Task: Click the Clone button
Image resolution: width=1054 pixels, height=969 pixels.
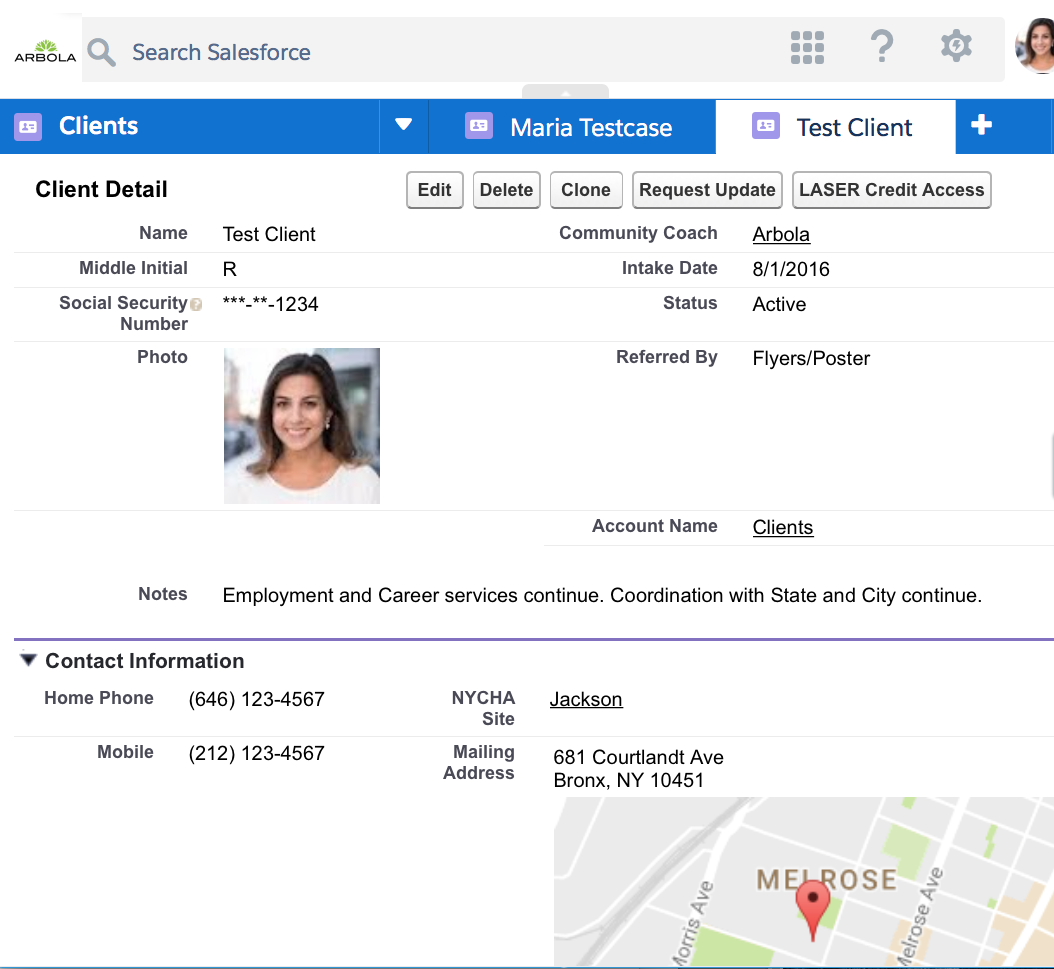Action: 585,190
